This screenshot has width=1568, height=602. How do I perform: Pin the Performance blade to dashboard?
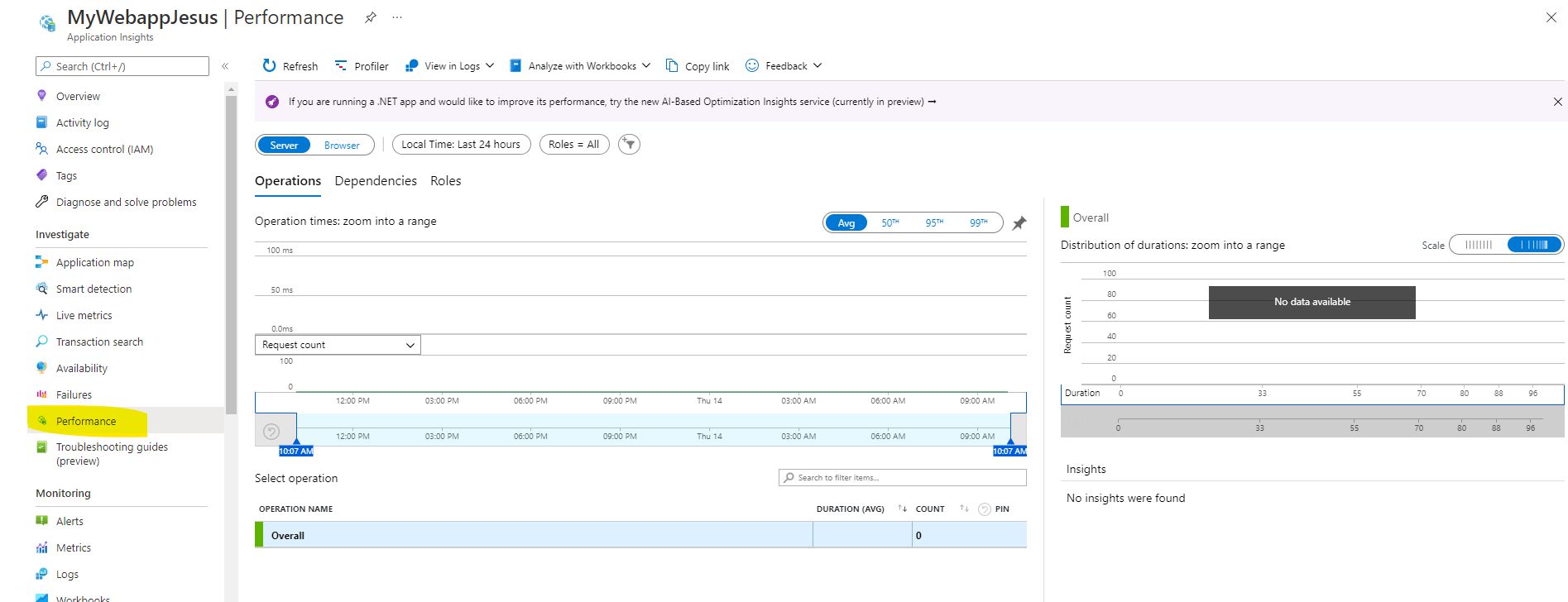pos(371,17)
